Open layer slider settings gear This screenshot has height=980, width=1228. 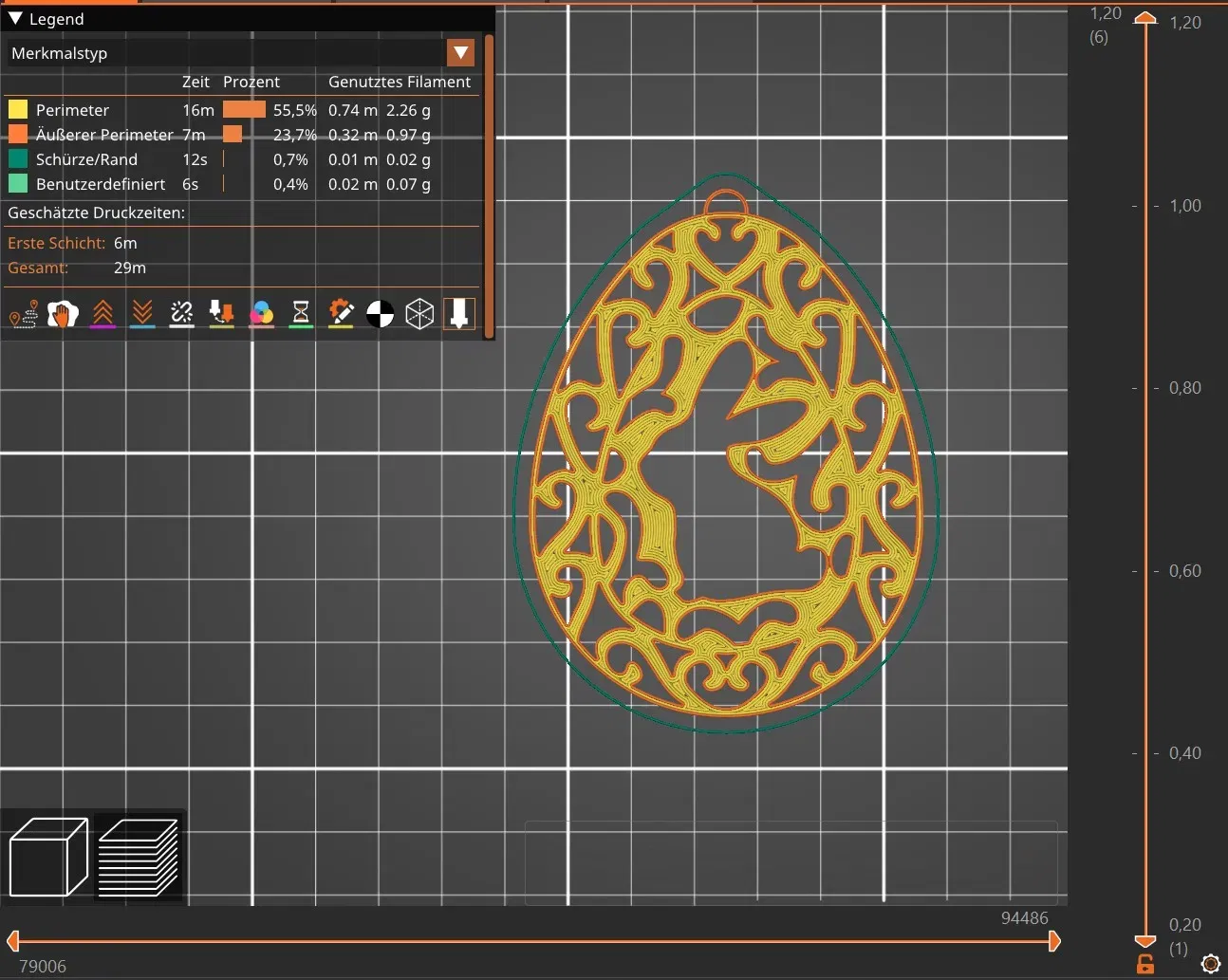pos(1210,964)
